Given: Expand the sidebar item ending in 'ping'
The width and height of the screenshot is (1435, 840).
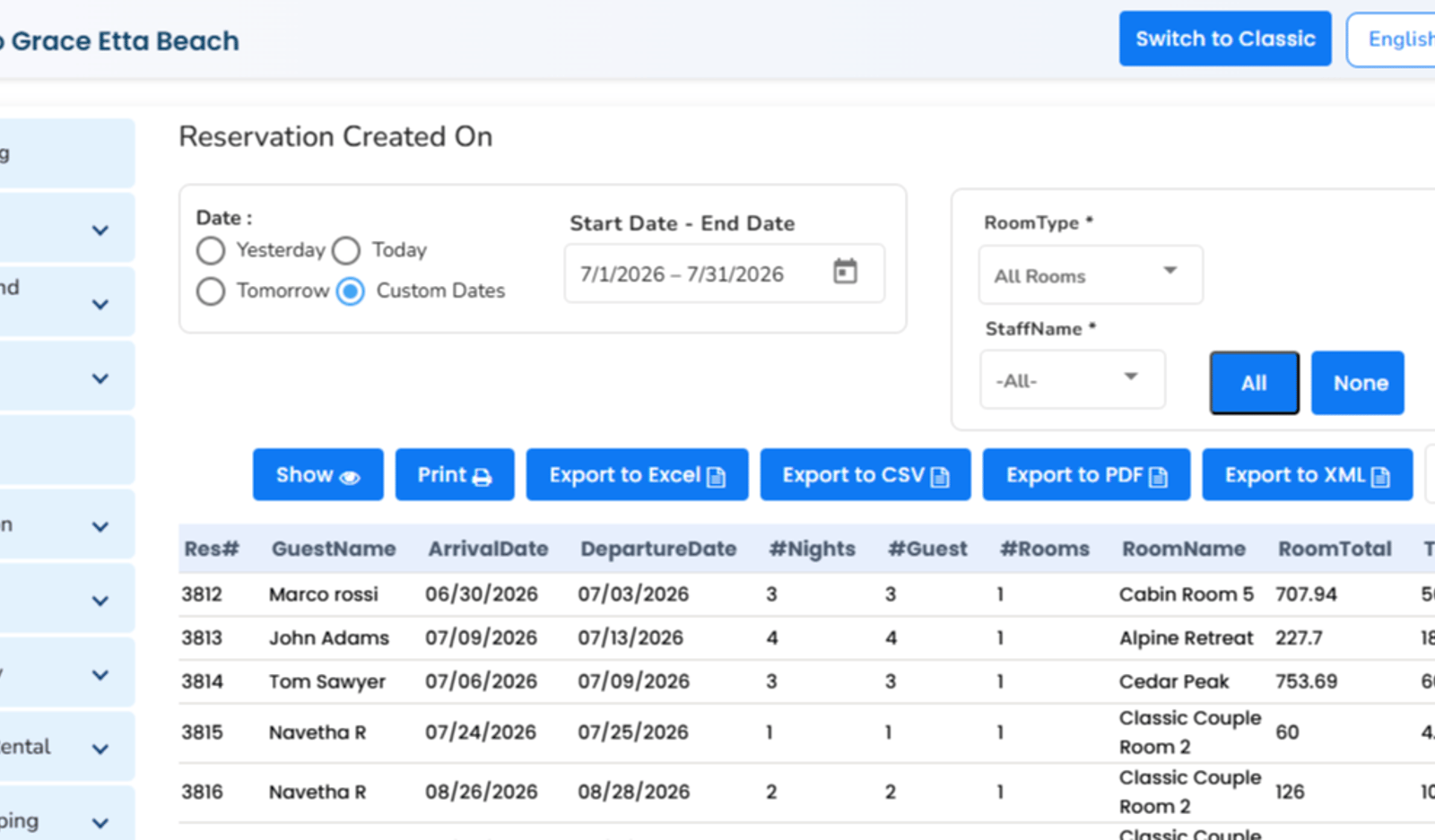Looking at the screenshot, I should tap(100, 822).
